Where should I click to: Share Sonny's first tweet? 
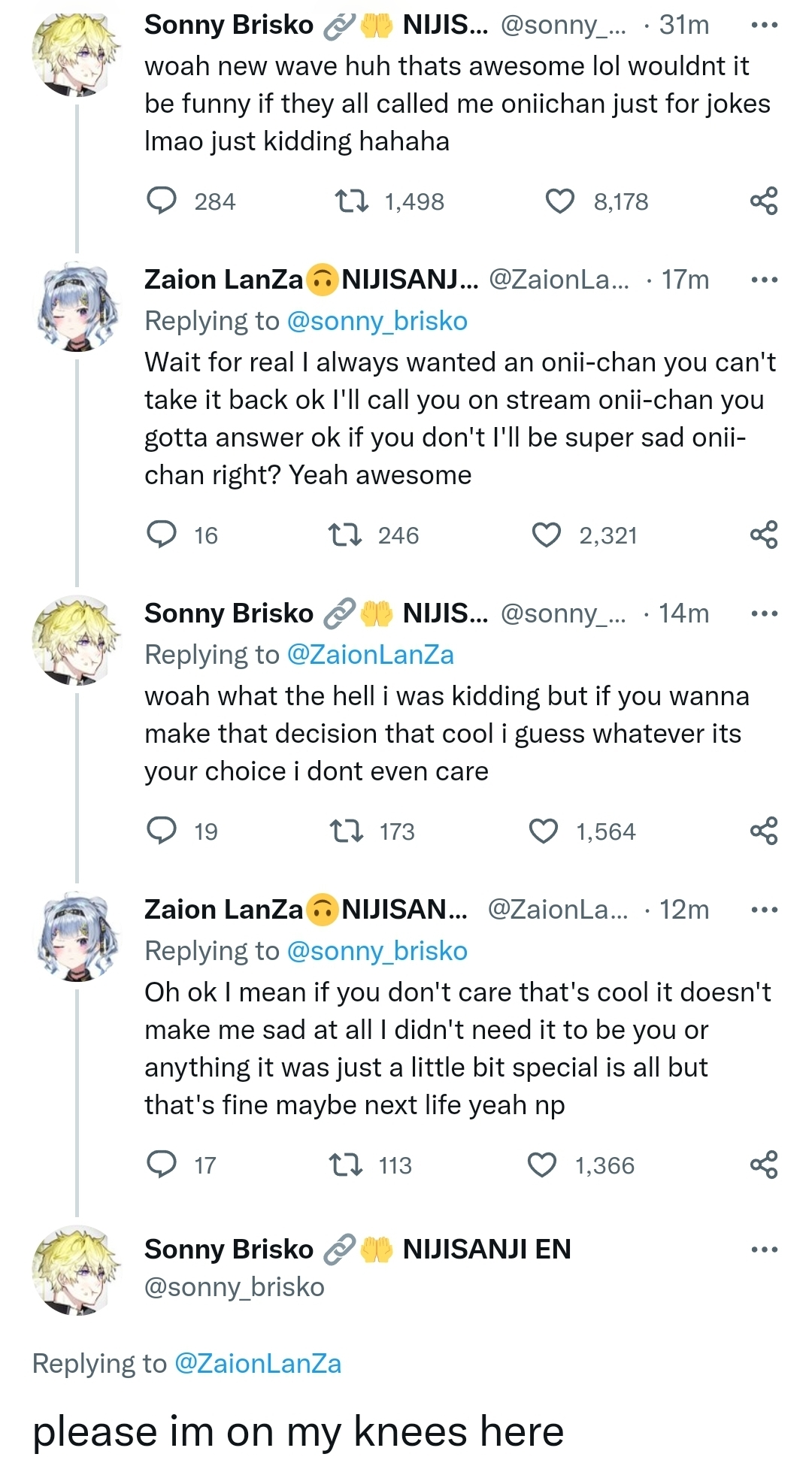[764, 201]
